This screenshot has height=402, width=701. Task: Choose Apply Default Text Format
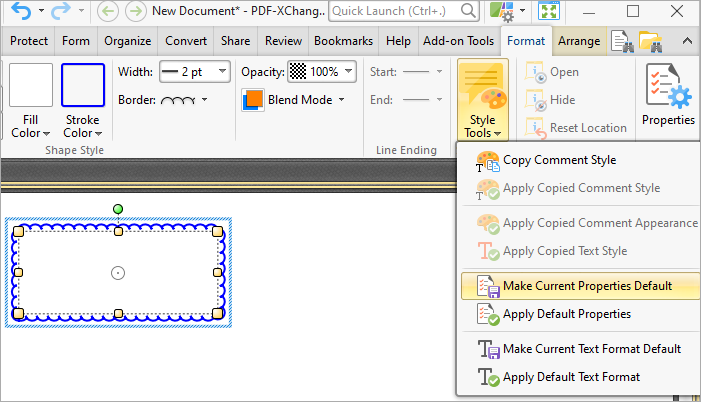[580, 377]
